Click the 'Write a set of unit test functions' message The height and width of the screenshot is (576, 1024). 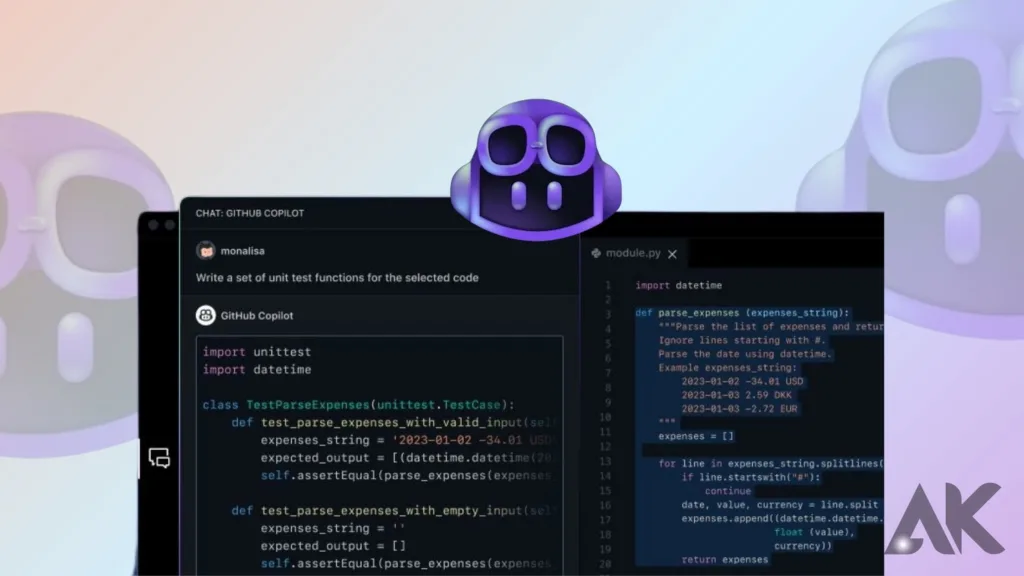click(337, 278)
